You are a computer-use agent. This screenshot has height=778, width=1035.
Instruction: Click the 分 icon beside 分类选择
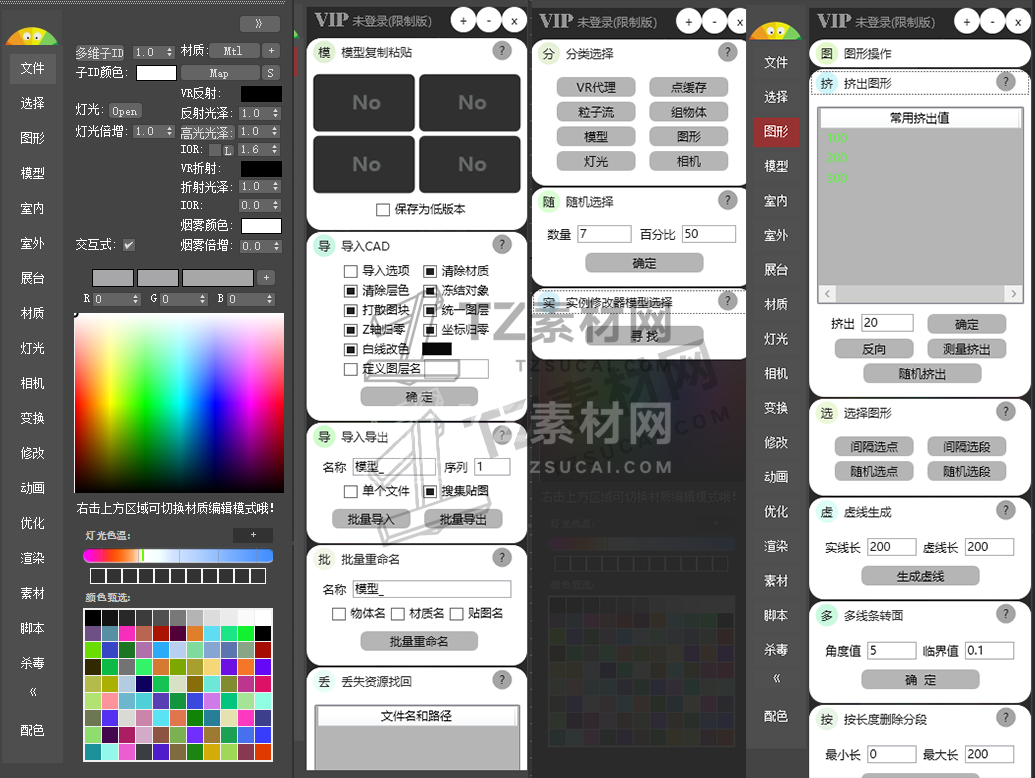click(549, 53)
